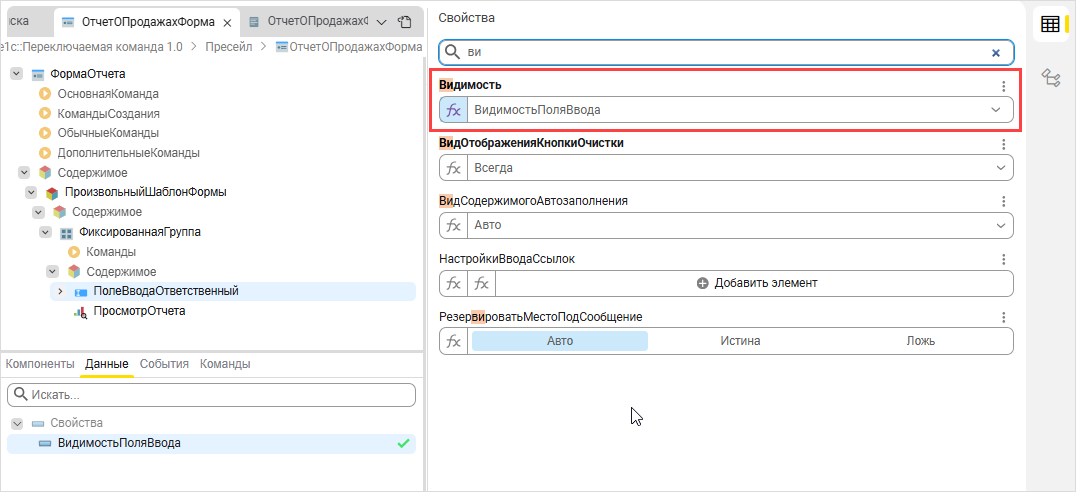The image size is (1076, 492).
Task: Click the fx button for ВидОтображенияКнопкиОчистки
Action: (x=454, y=168)
